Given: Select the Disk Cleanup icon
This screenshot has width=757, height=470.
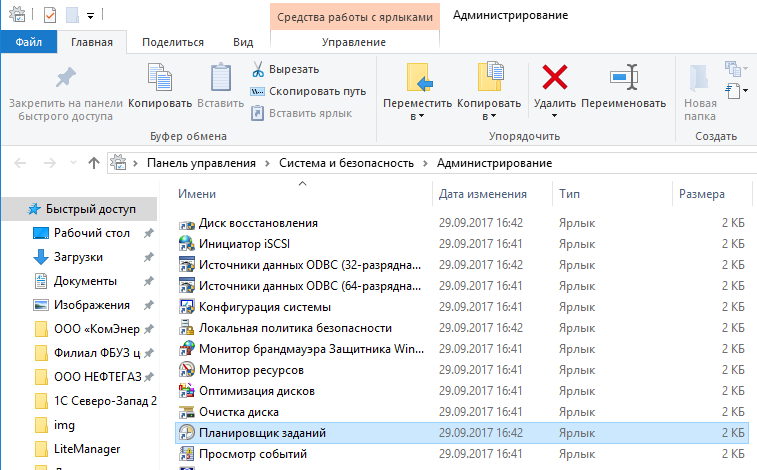Looking at the screenshot, I should click(186, 412).
